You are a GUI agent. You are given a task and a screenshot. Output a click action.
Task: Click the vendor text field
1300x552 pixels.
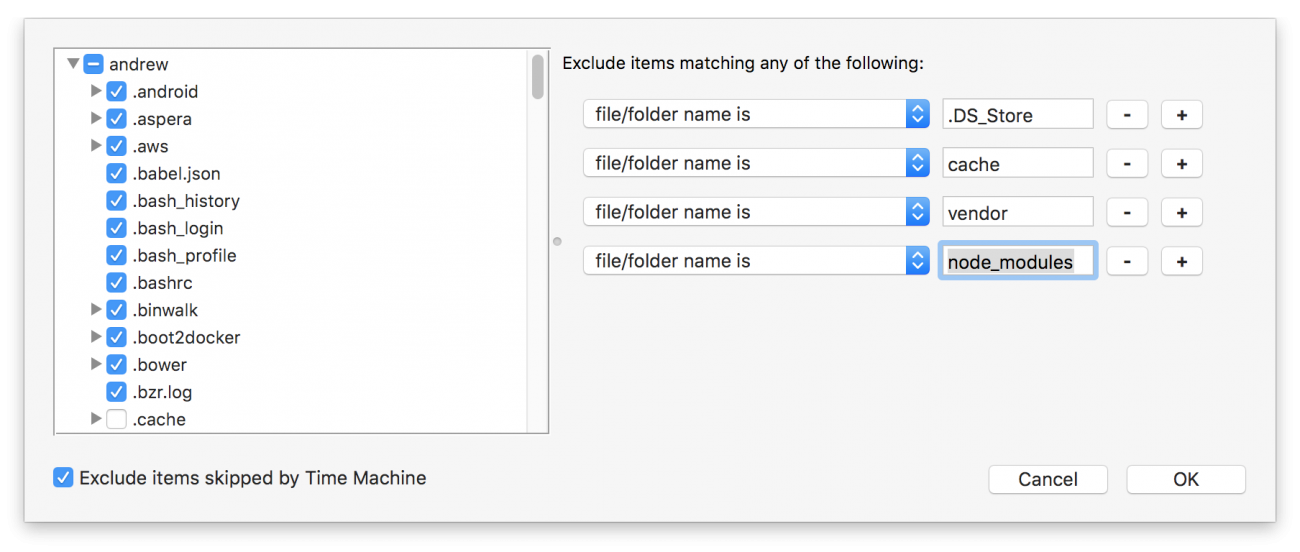pyautogui.click(x=1018, y=213)
